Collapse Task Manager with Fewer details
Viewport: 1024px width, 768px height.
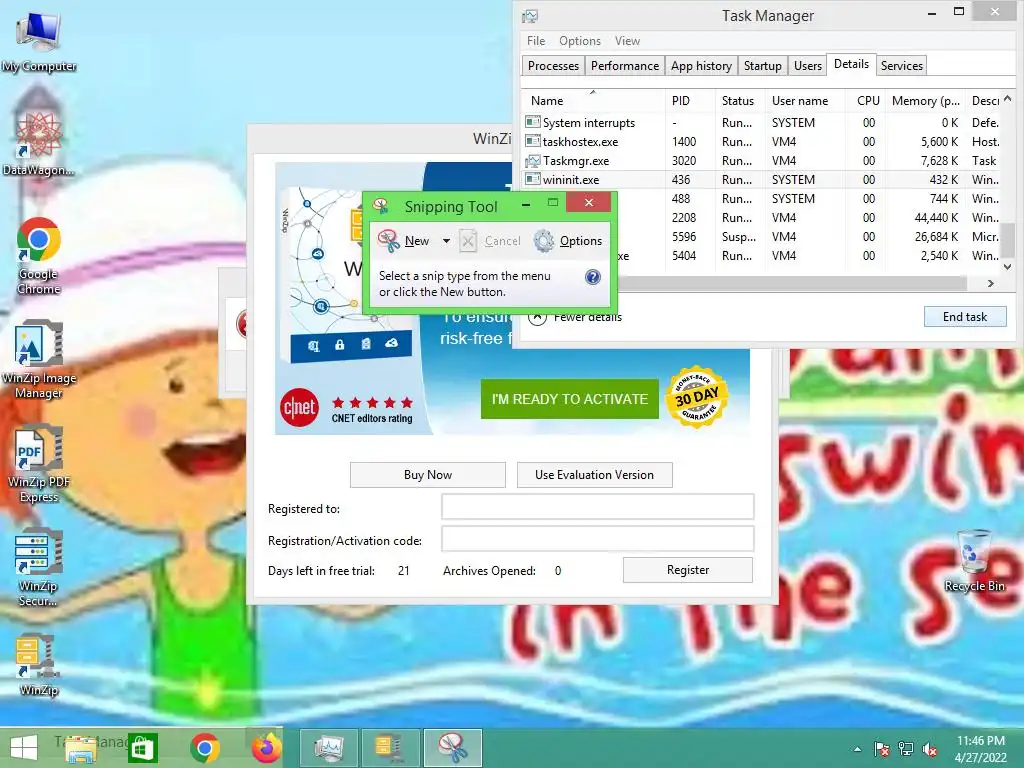click(577, 317)
